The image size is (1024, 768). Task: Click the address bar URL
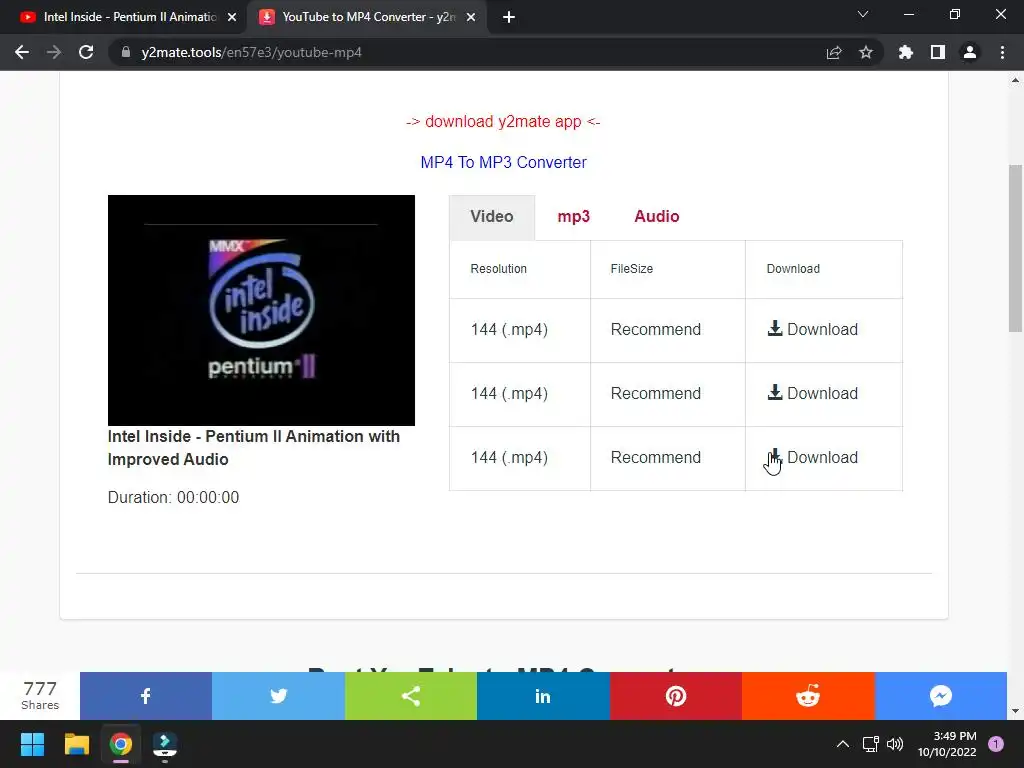pos(251,52)
